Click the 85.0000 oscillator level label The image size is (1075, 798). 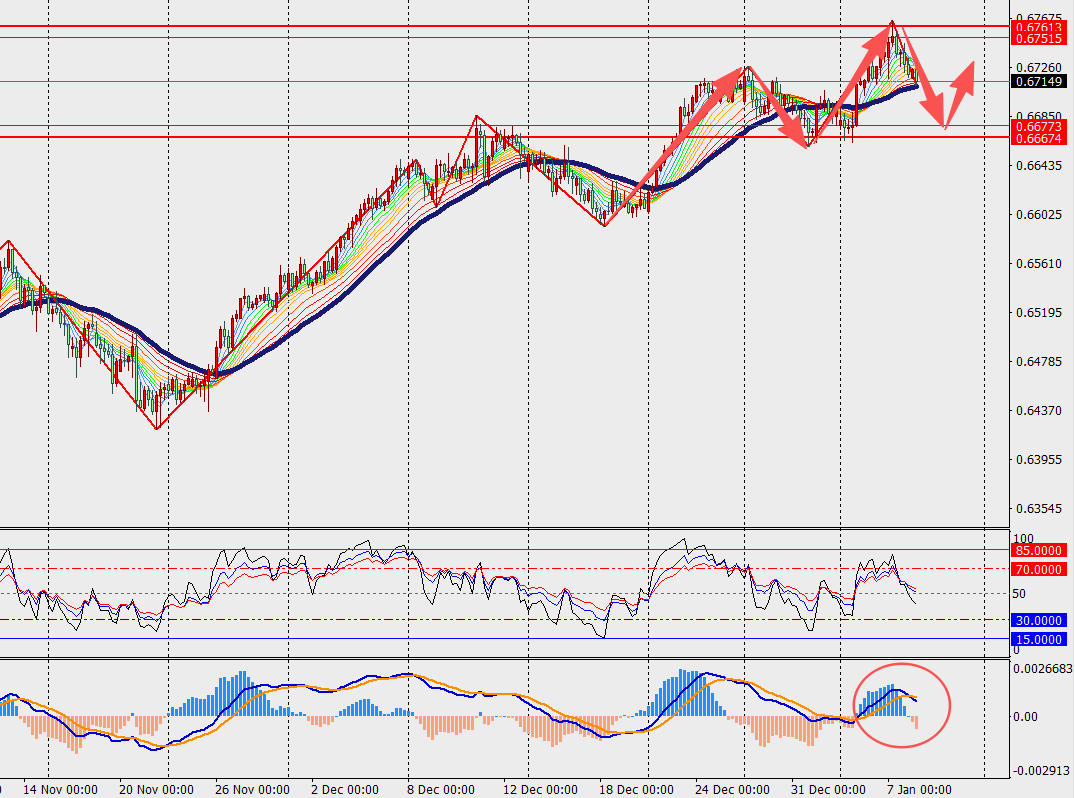tap(1039, 550)
